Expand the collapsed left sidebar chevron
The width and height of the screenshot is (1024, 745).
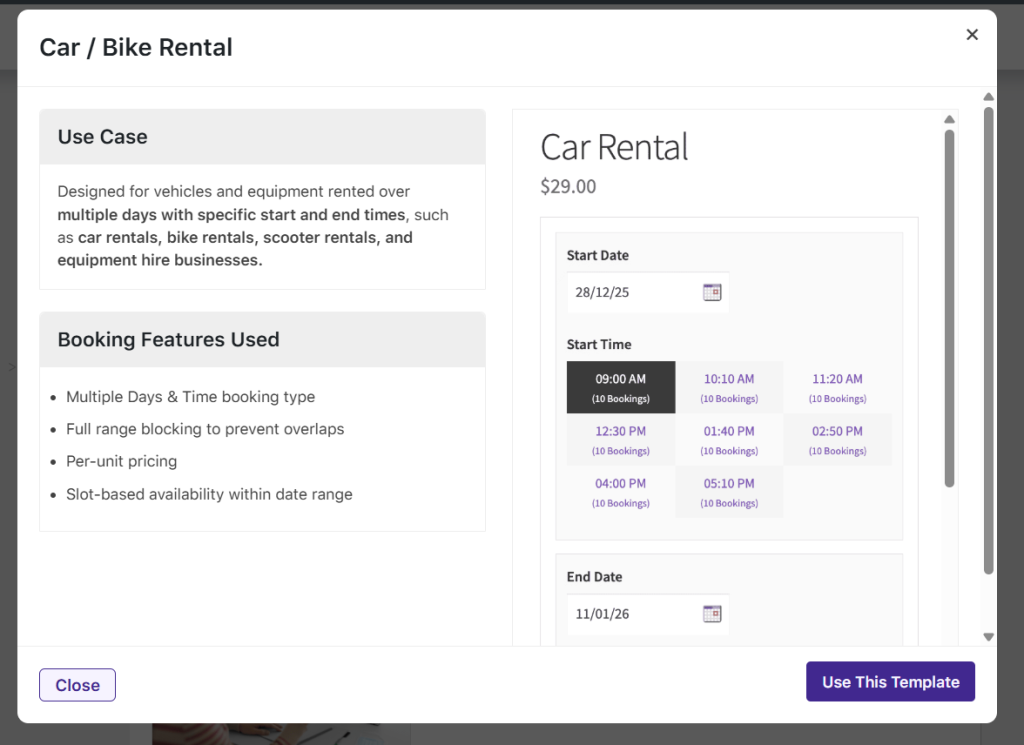11,367
